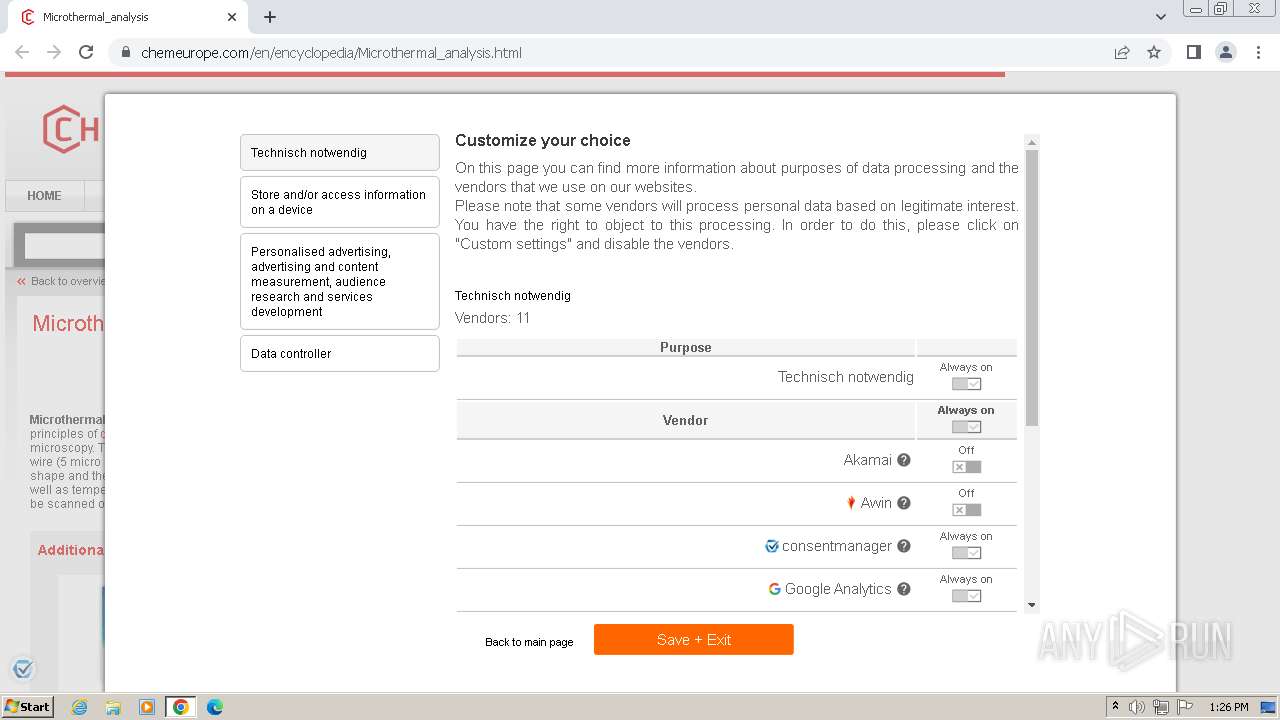Open a new browser tab
The width and height of the screenshot is (1280, 720).
point(270,17)
